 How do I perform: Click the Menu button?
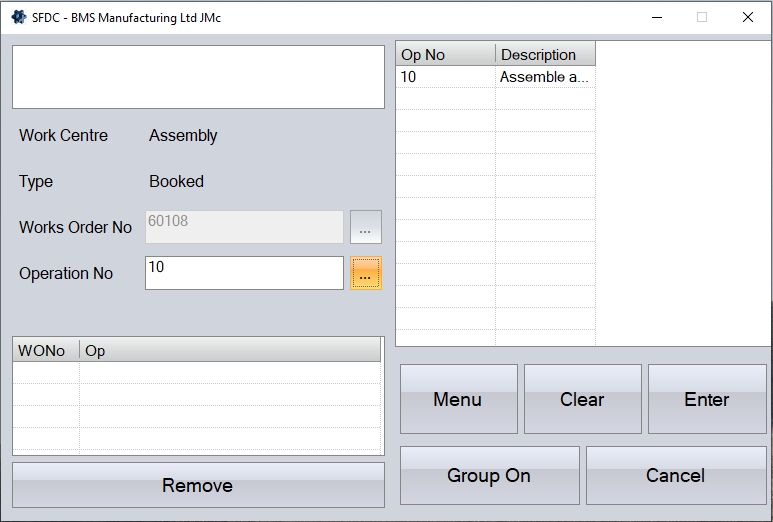[x=458, y=399]
